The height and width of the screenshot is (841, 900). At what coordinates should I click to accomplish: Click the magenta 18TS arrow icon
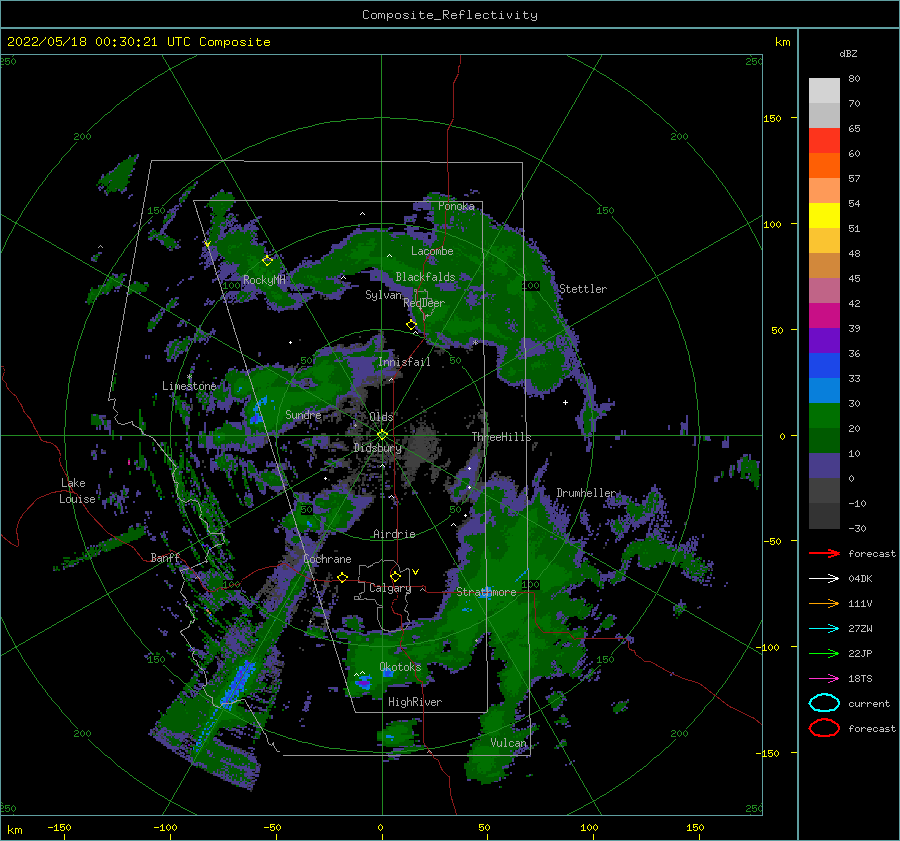click(824, 679)
